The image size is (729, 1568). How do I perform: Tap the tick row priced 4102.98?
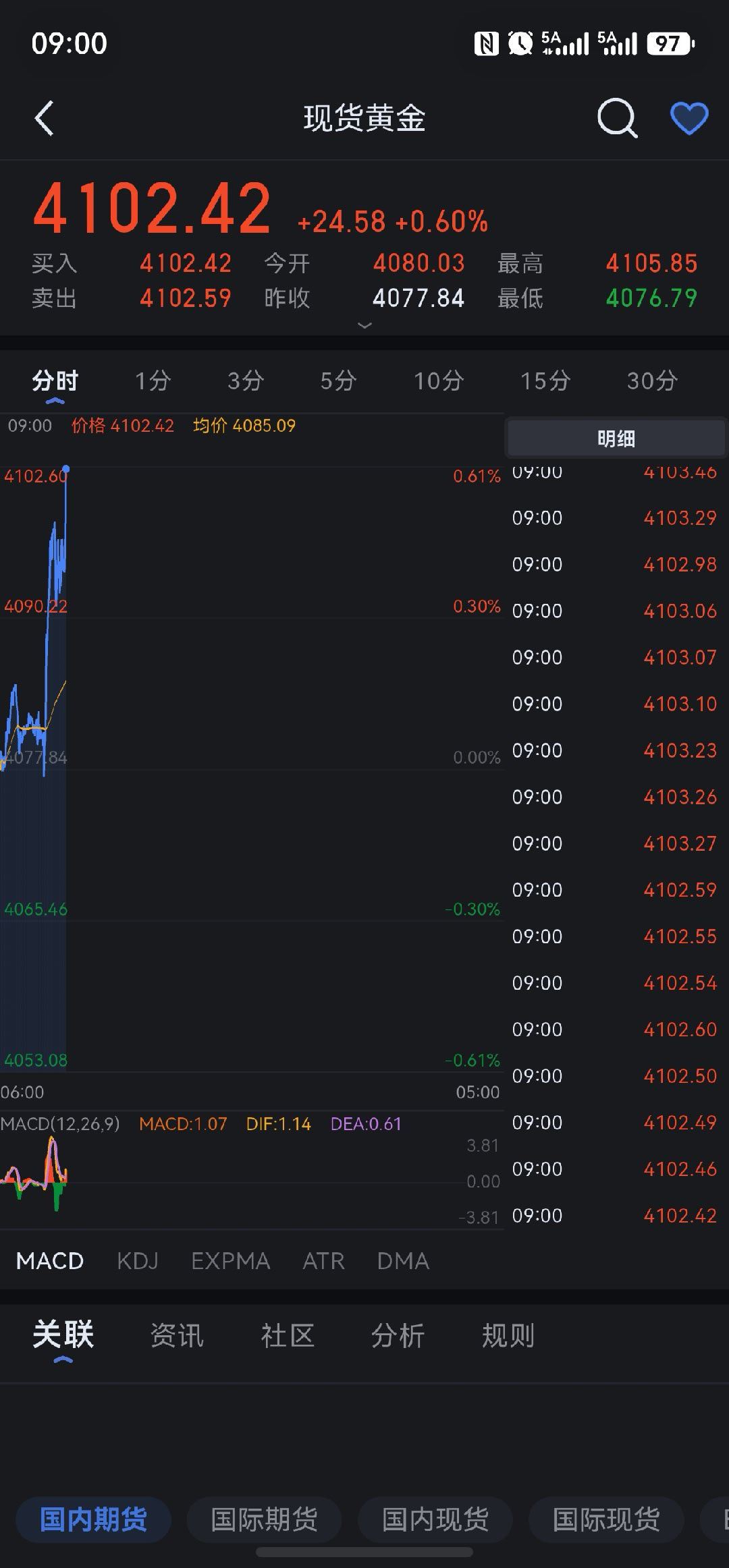614,565
